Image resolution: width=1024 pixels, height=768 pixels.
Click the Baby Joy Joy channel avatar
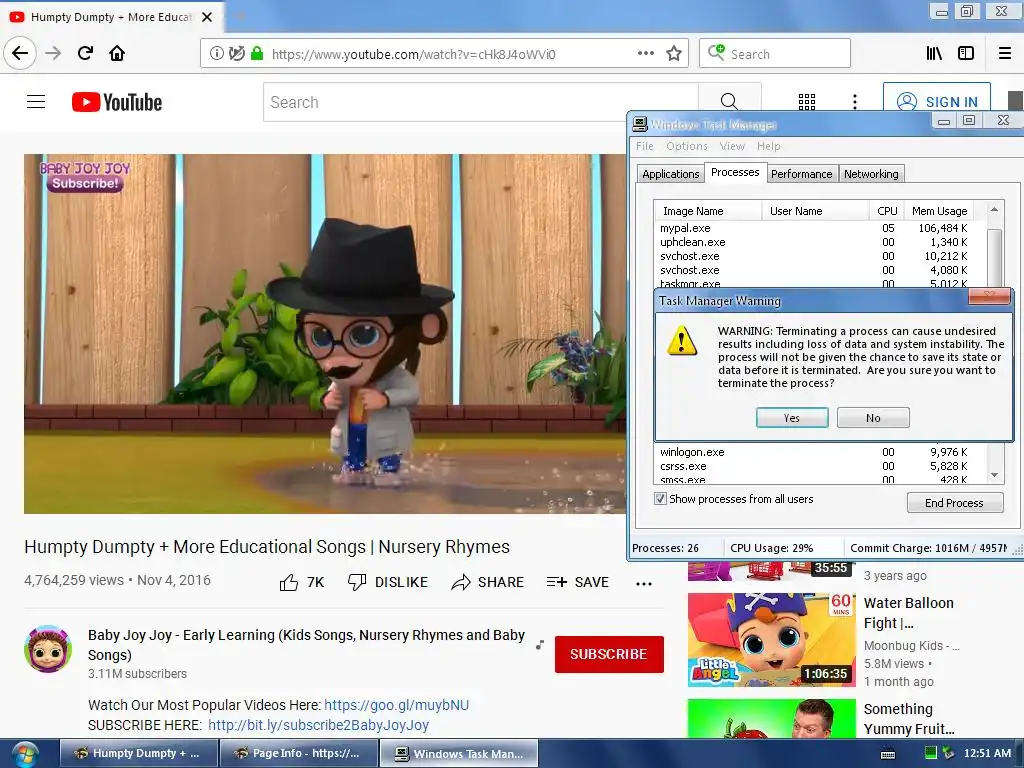(x=48, y=649)
